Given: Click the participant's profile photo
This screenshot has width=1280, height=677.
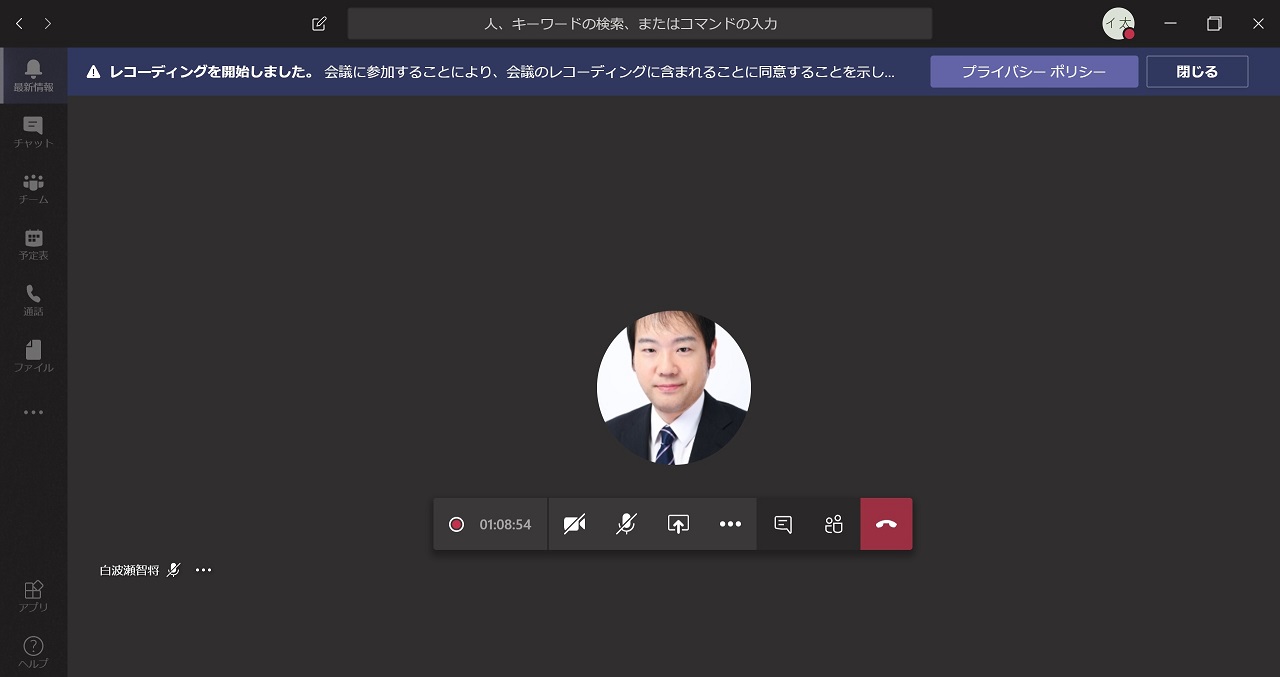Looking at the screenshot, I should (x=674, y=388).
